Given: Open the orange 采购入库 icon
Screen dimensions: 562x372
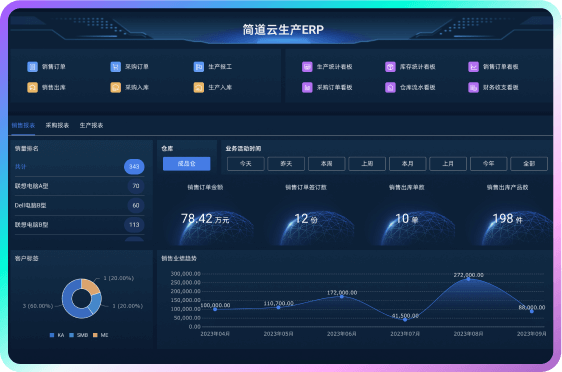Looking at the screenshot, I should point(115,87).
